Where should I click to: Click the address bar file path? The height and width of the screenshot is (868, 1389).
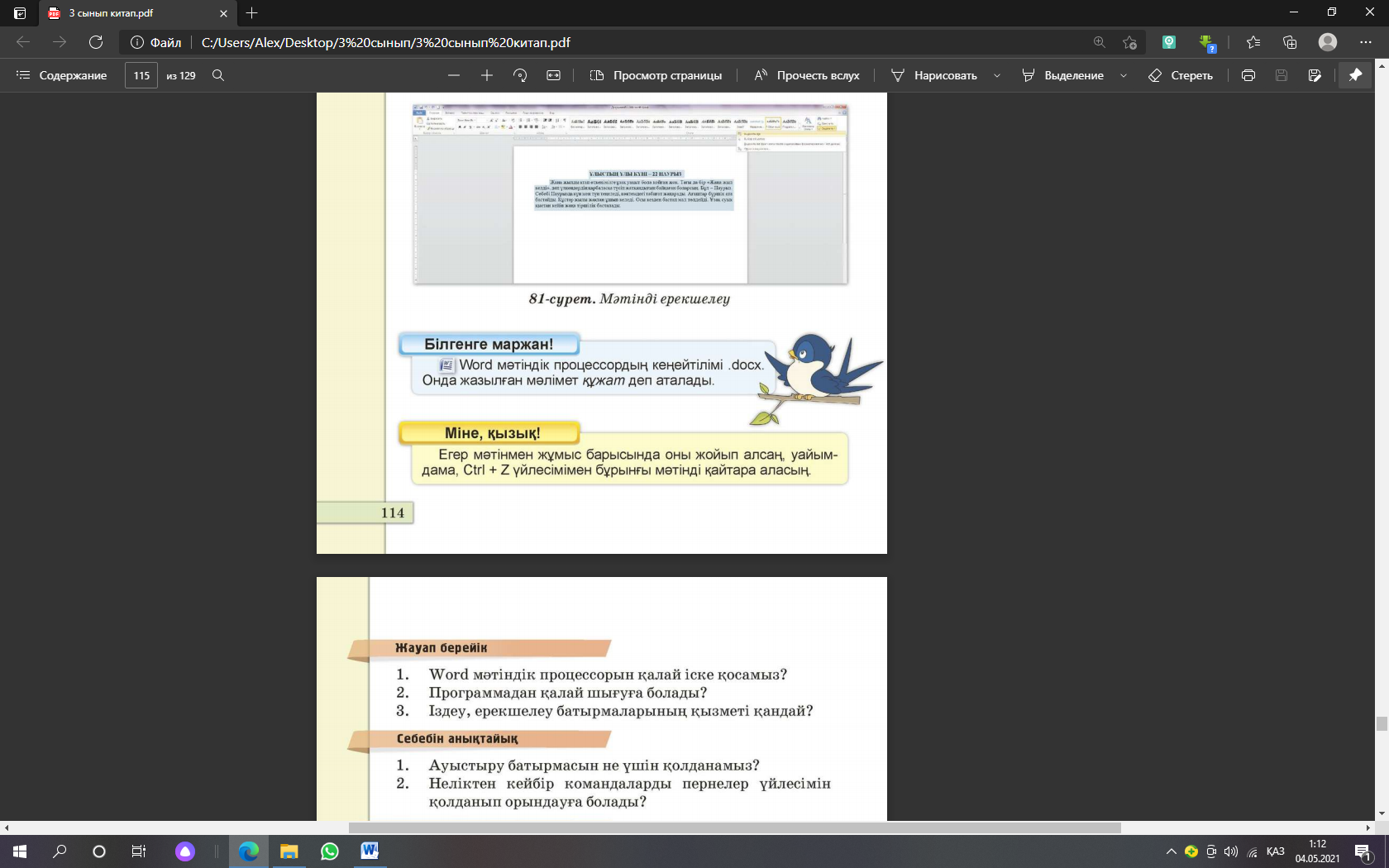[x=386, y=42]
